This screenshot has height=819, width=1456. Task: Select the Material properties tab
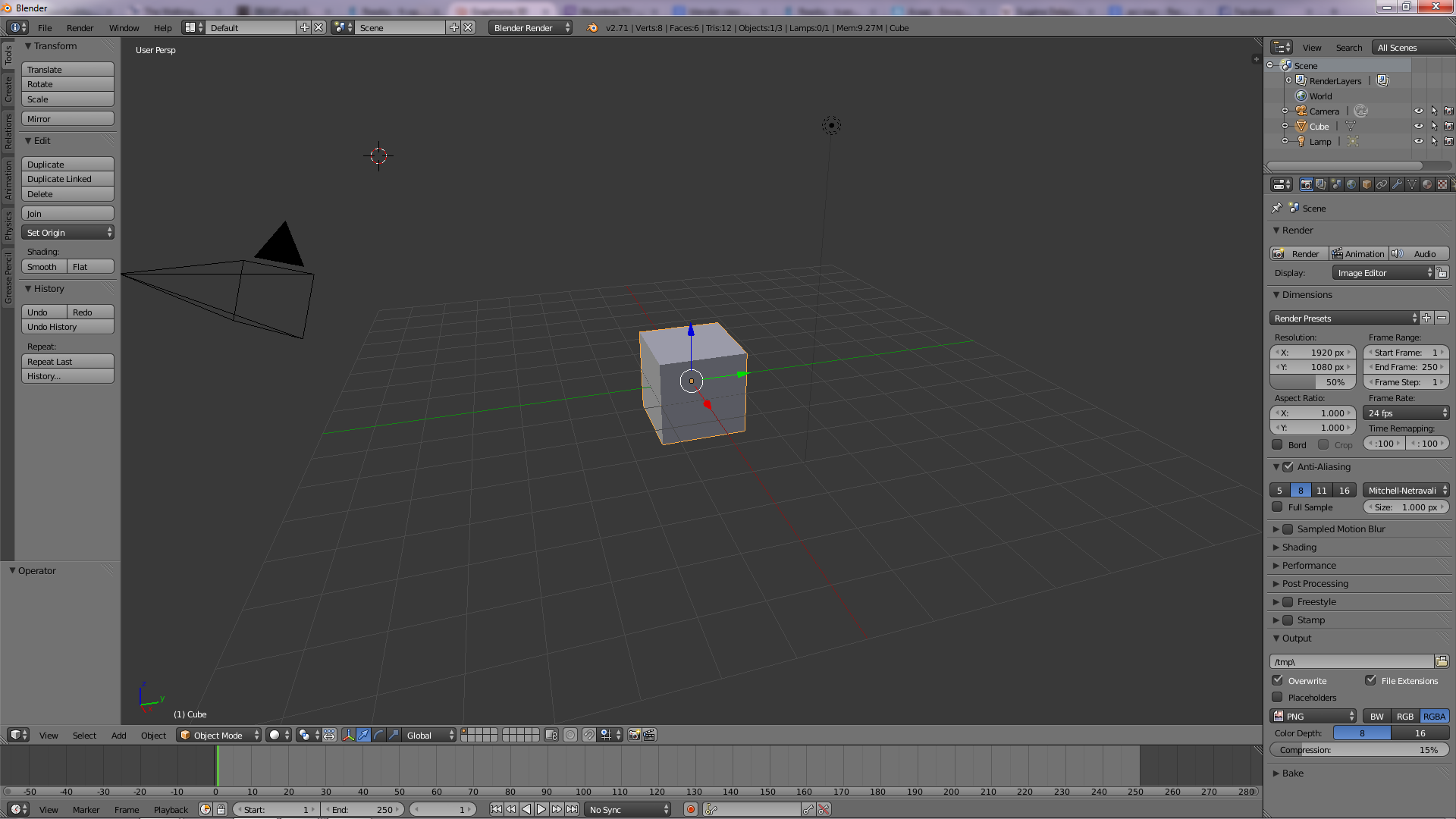1427,184
